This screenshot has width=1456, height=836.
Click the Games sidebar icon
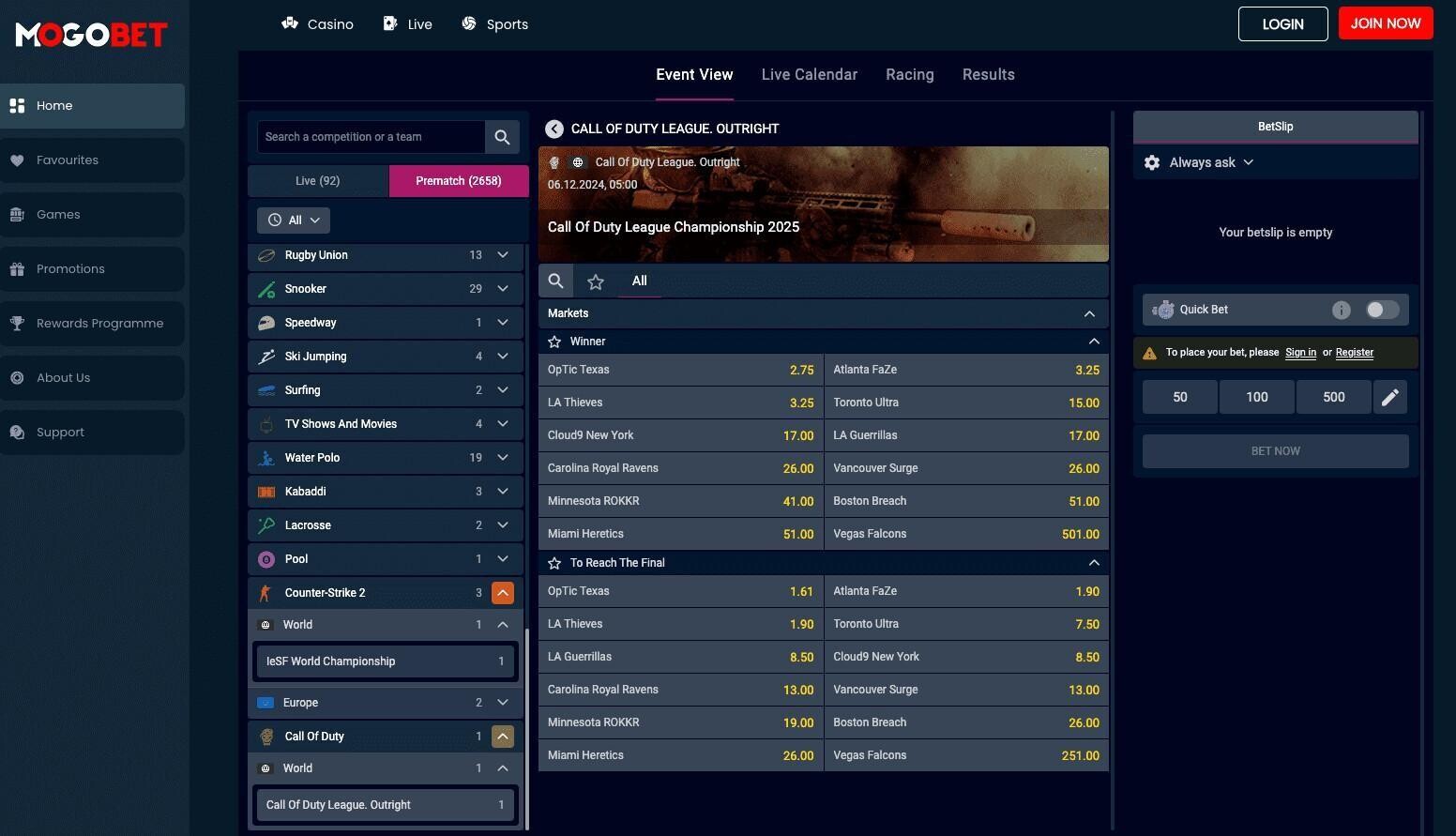coord(17,215)
